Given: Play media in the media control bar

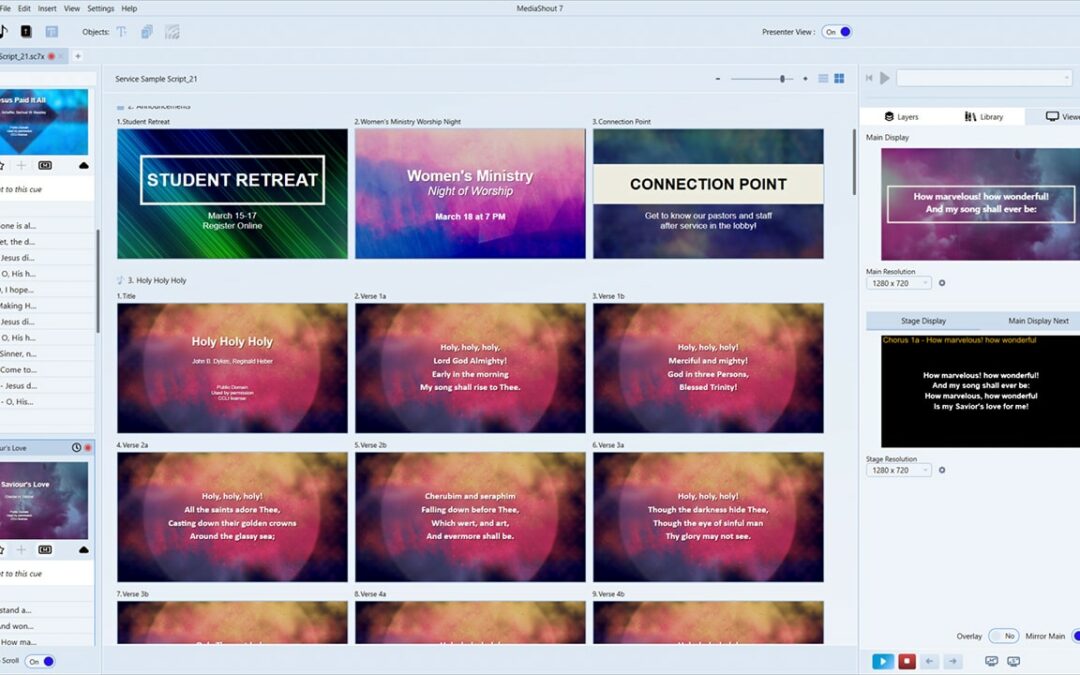Looking at the screenshot, I should tap(885, 79).
